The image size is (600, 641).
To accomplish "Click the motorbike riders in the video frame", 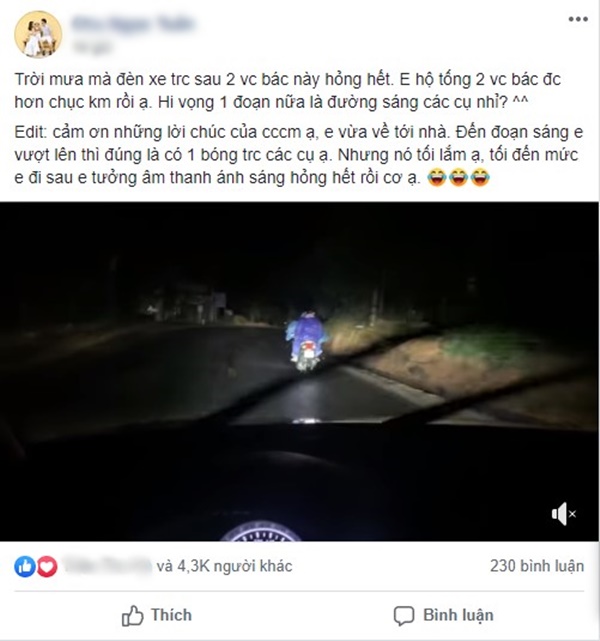I will [306, 341].
